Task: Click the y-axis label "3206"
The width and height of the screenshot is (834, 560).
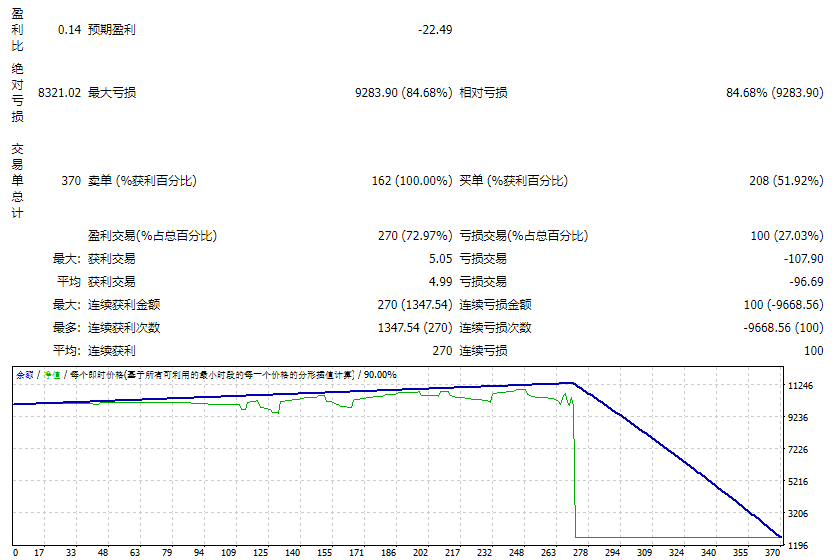Action: pos(798,514)
